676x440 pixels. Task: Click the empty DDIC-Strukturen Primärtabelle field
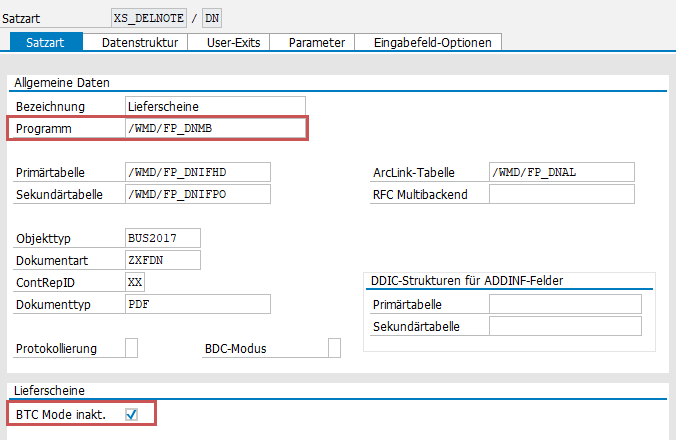(565, 304)
